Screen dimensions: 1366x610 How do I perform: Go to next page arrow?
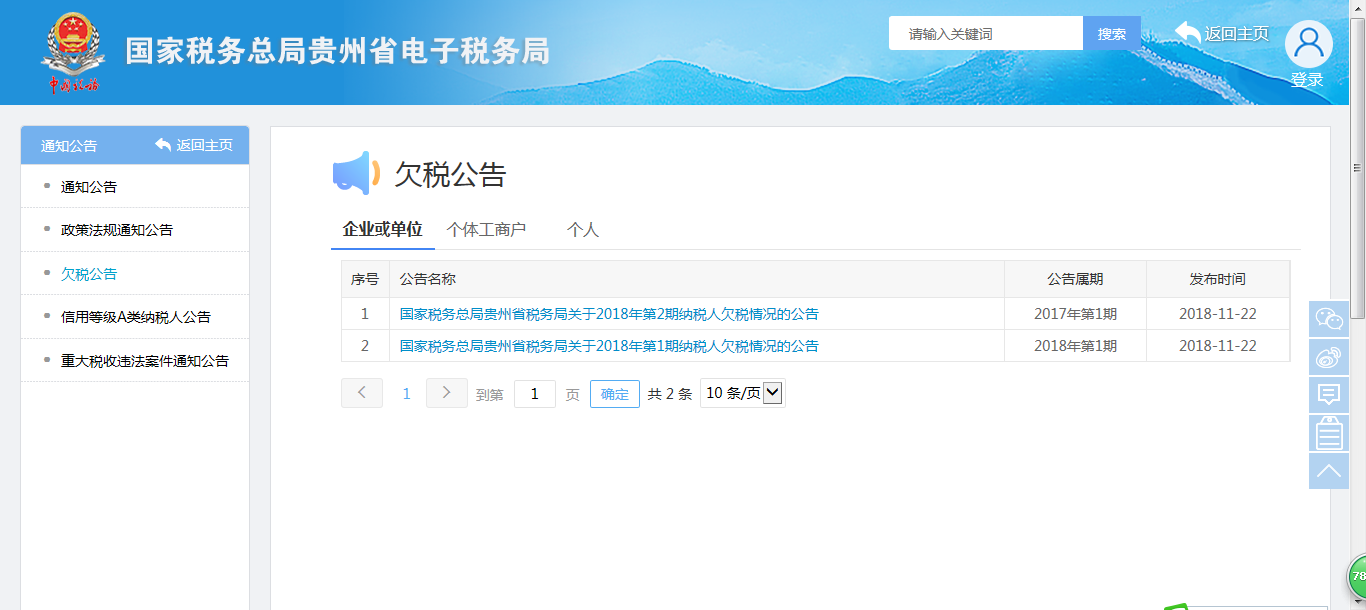tap(447, 393)
